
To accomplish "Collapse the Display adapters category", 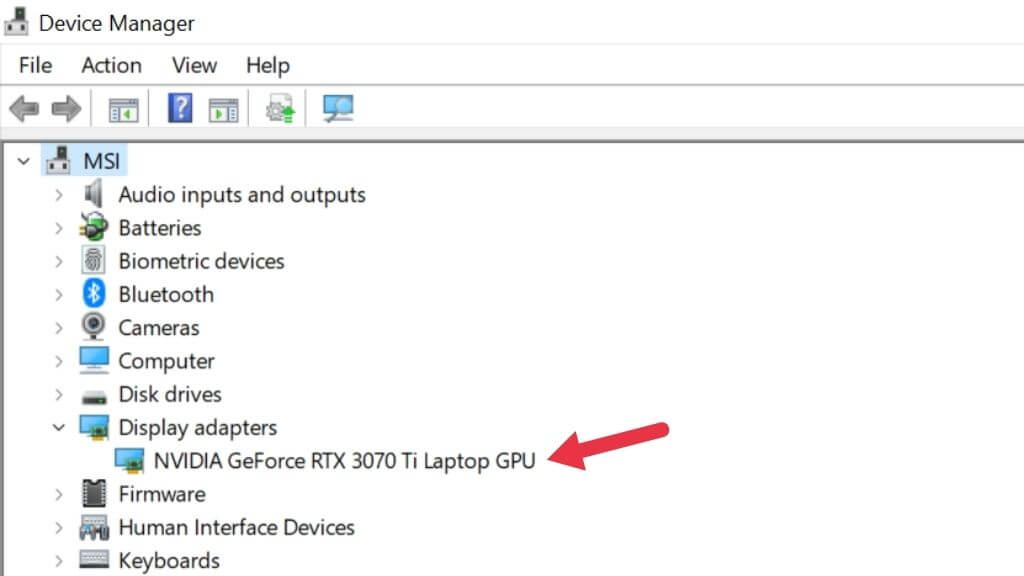I will tap(60, 427).
